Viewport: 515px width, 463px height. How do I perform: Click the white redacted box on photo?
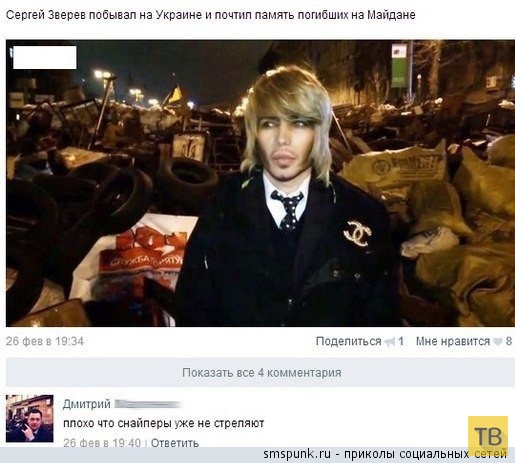(x=45, y=57)
